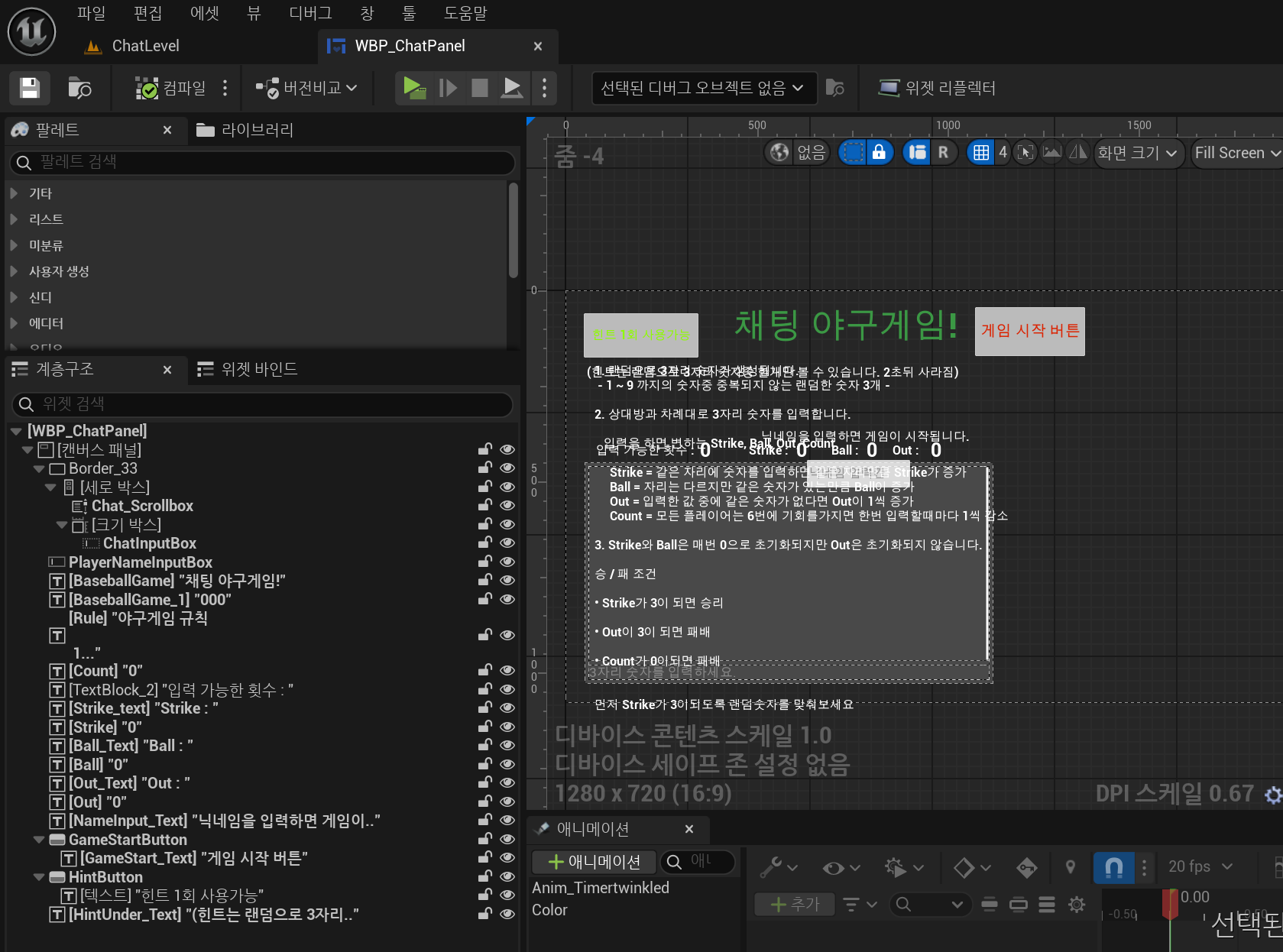
Task: Expand the 사용자 생성 palette category
Action: pos(14,271)
